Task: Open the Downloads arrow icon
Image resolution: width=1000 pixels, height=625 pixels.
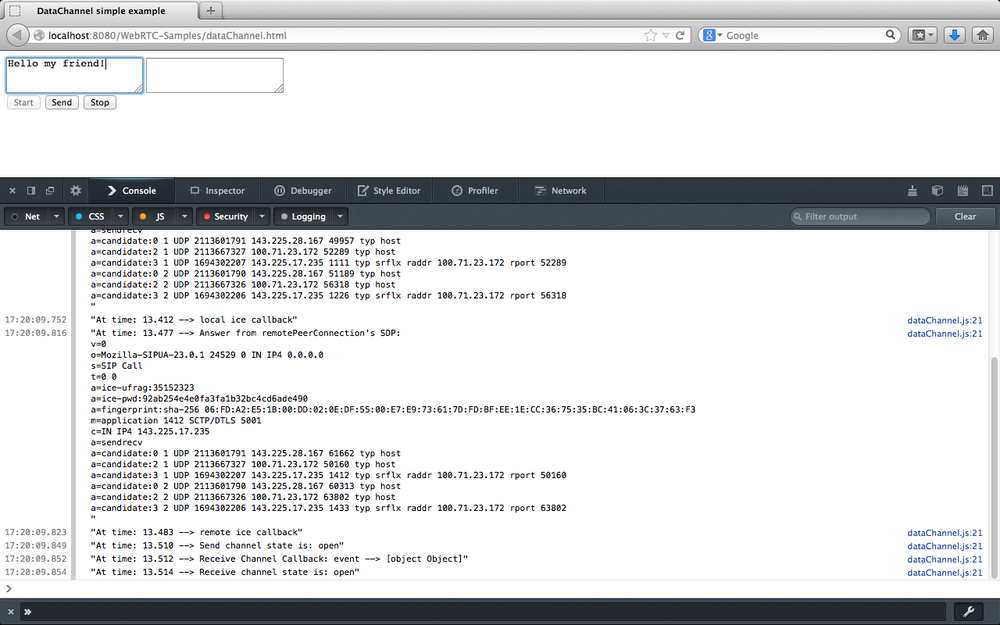Action: 954,34
